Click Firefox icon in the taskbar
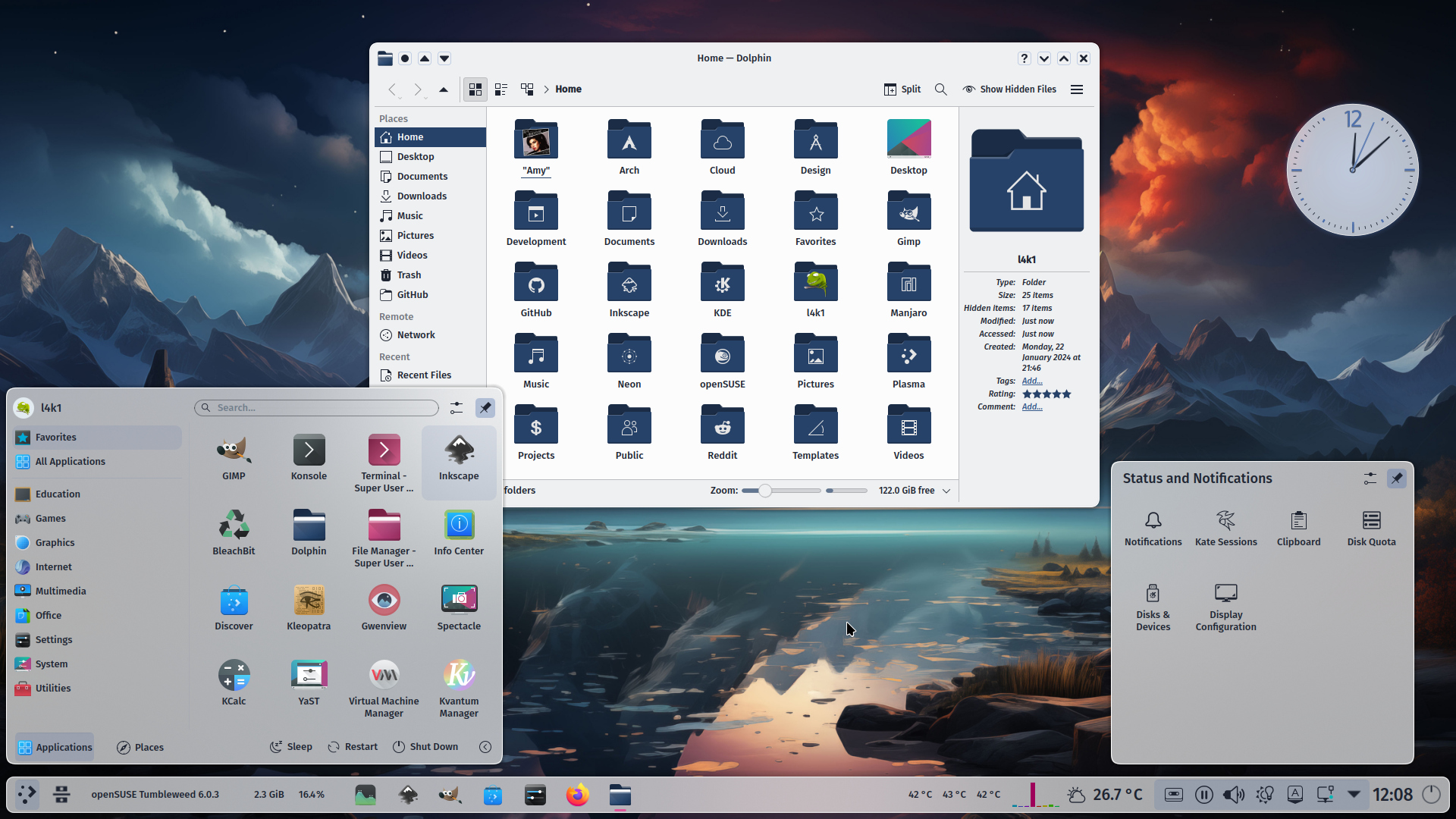 coord(578,795)
